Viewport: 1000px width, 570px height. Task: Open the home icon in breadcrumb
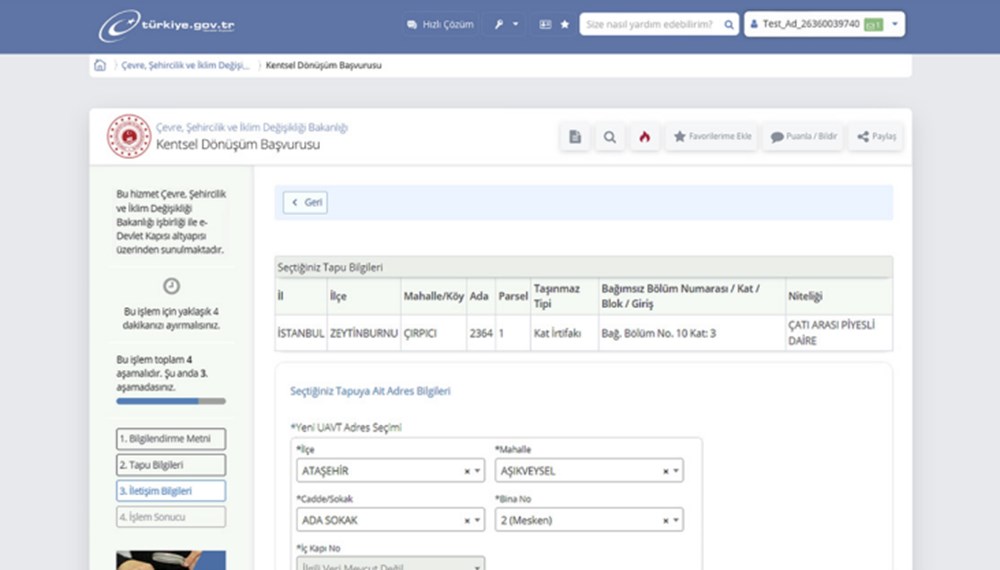100,66
